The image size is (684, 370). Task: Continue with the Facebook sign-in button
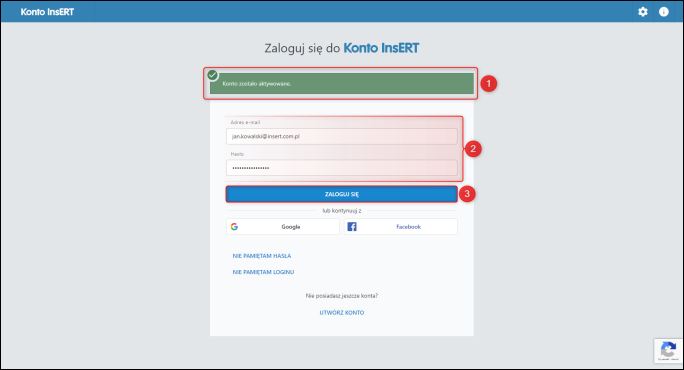click(400, 226)
